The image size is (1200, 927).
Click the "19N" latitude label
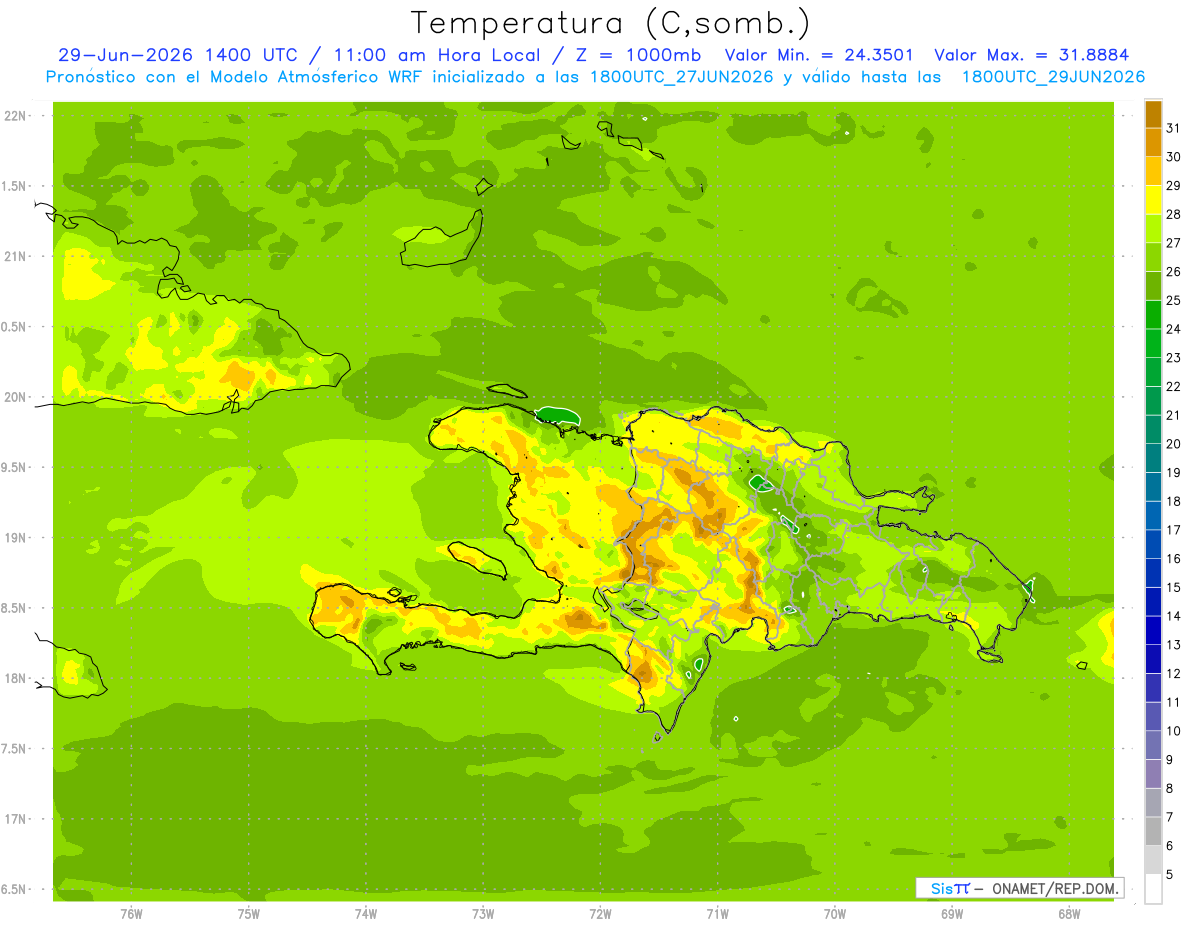click(16, 537)
